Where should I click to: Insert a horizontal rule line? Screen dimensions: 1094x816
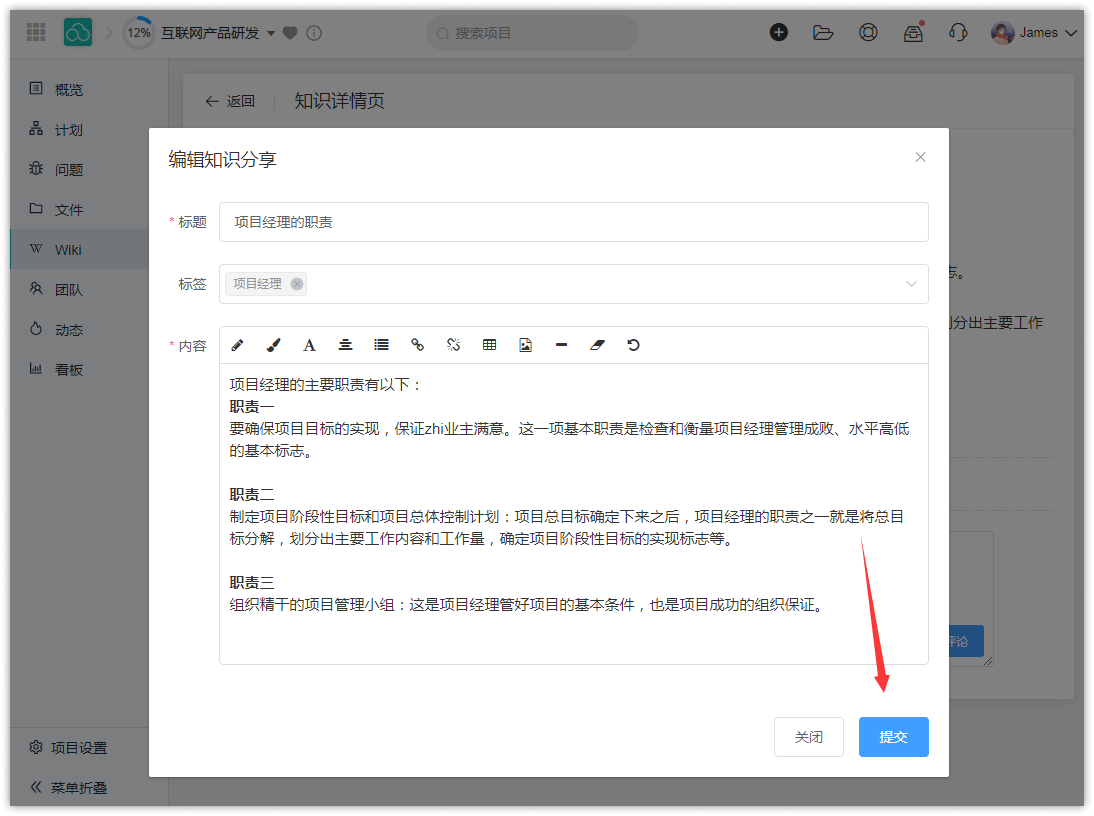coord(562,345)
